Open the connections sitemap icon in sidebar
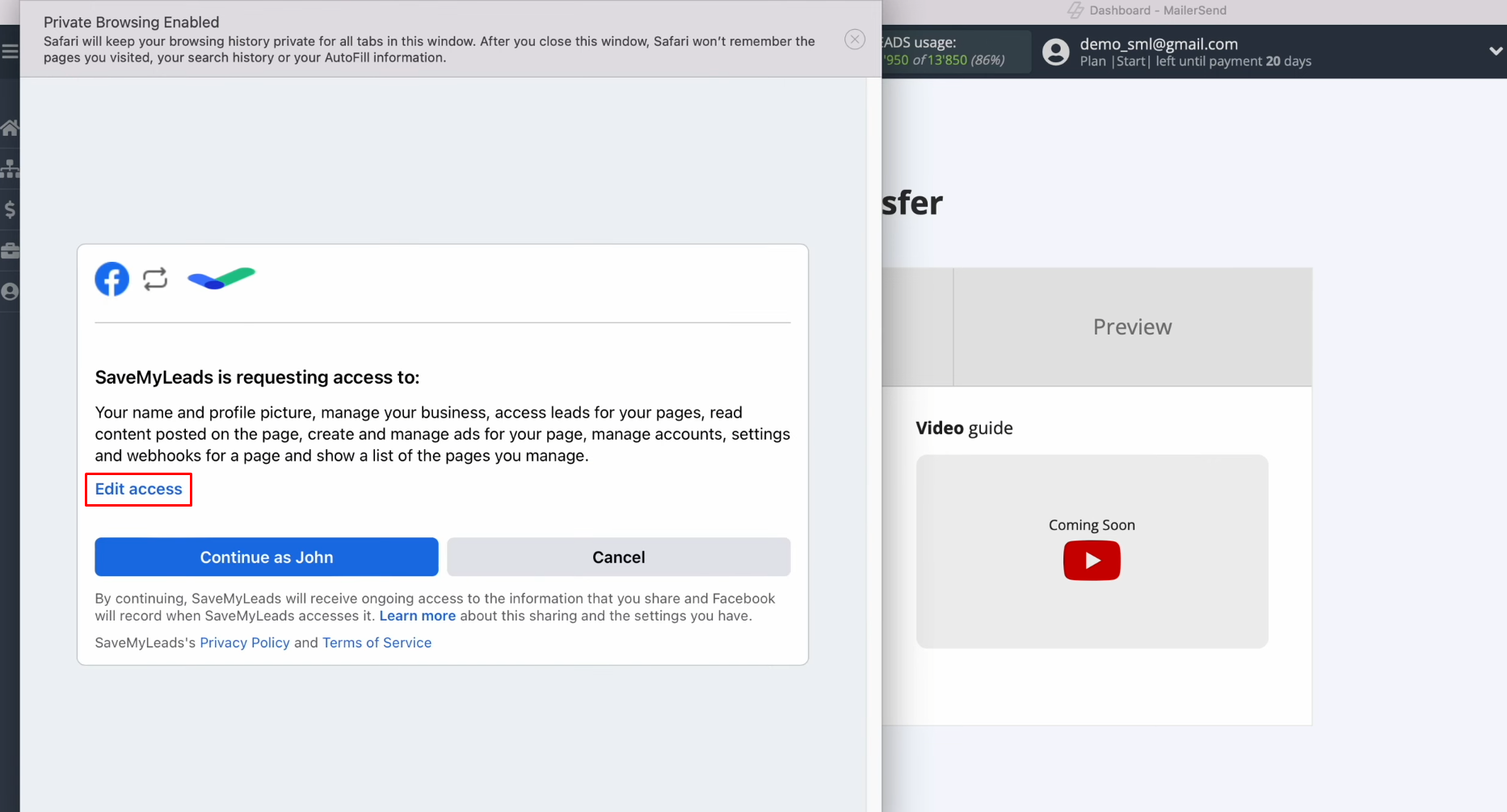The image size is (1507, 812). tap(10, 169)
